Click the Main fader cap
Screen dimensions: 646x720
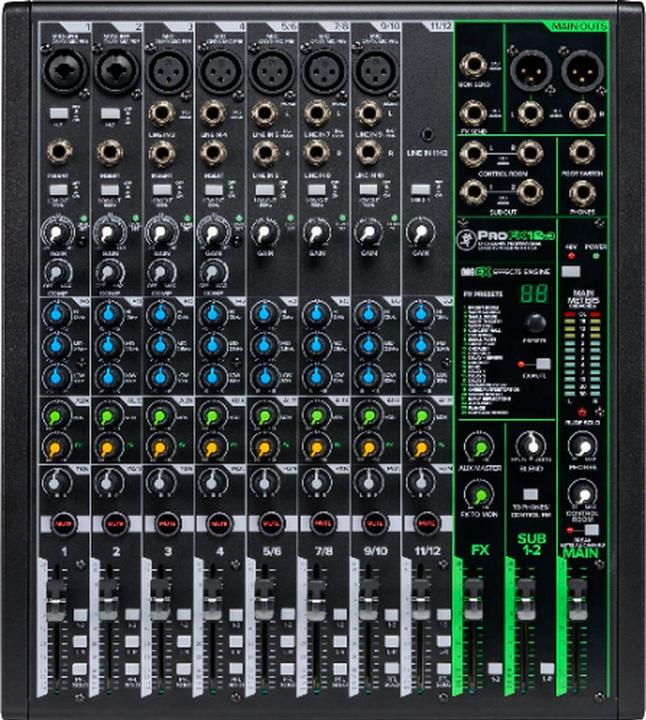pyautogui.click(x=578, y=600)
